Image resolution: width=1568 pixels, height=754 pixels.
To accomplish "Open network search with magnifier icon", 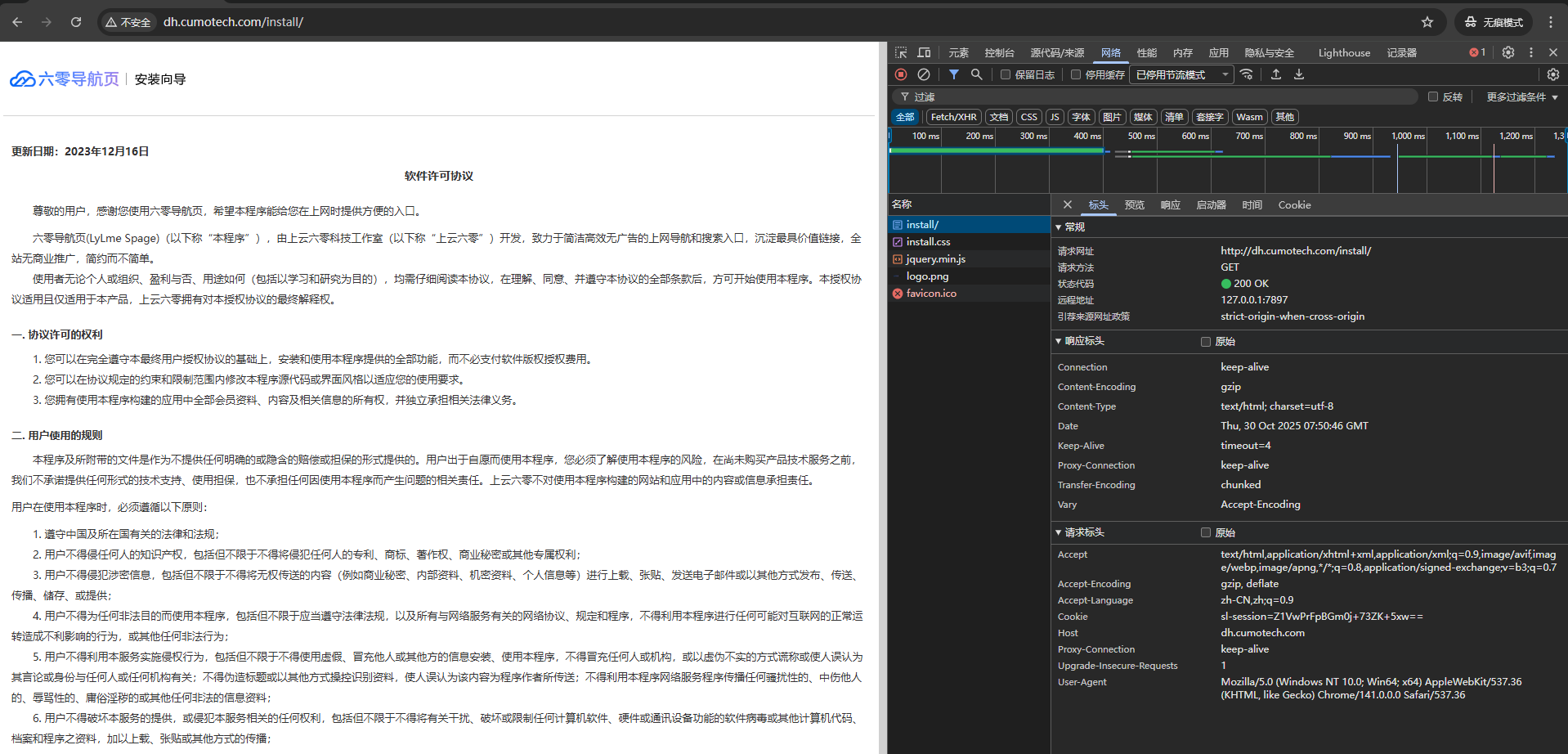I will coord(976,74).
